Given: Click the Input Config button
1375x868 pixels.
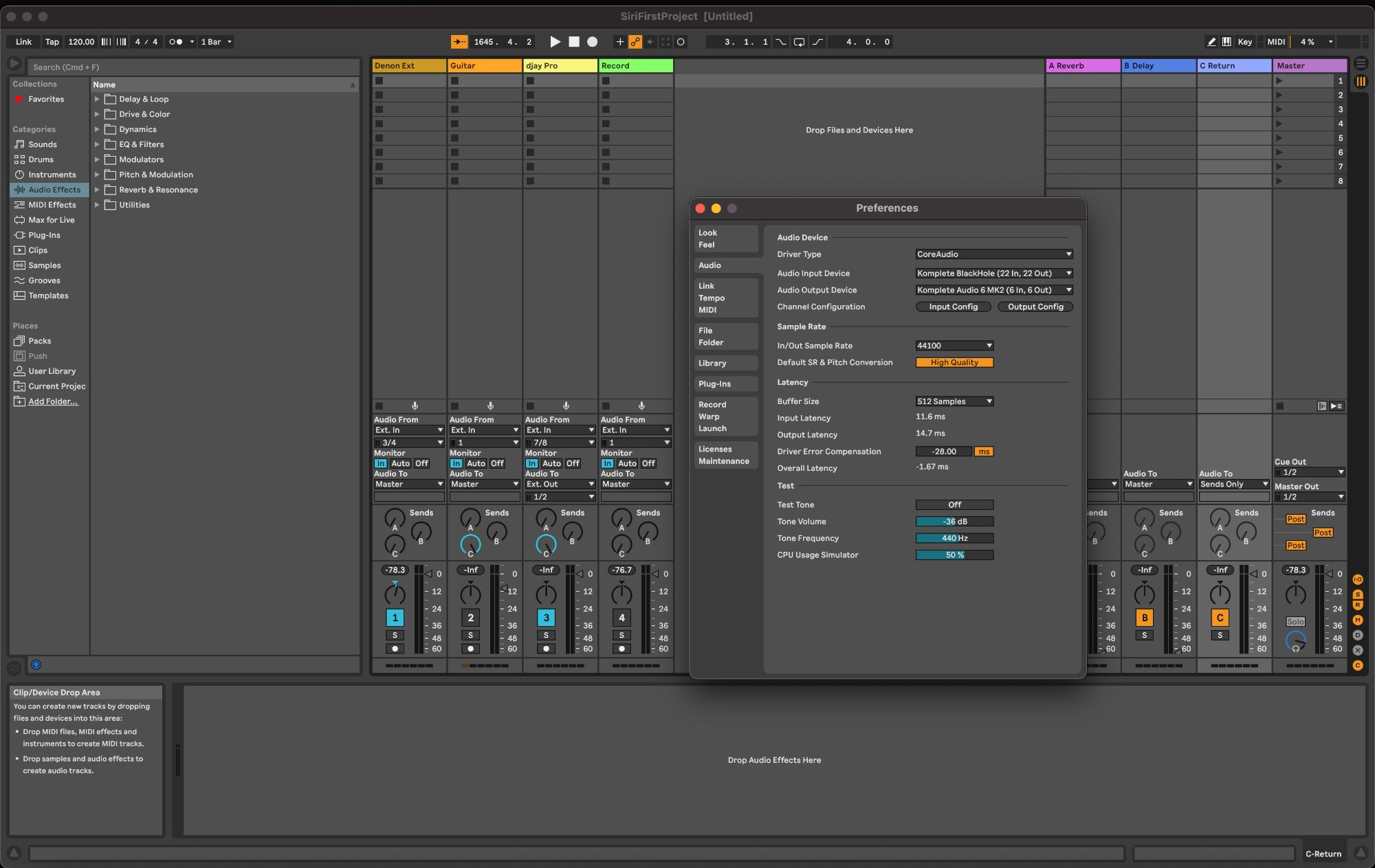Looking at the screenshot, I should (953, 307).
